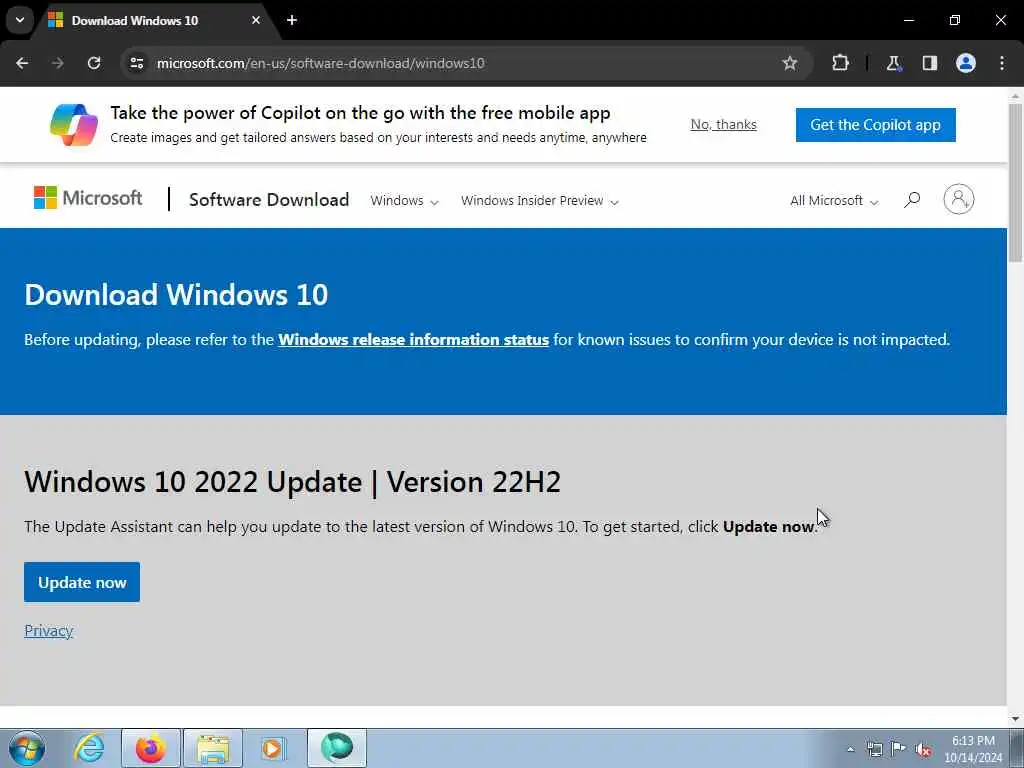Image resolution: width=1024 pixels, height=768 pixels.
Task: Open the Software Download link
Action: 269,200
